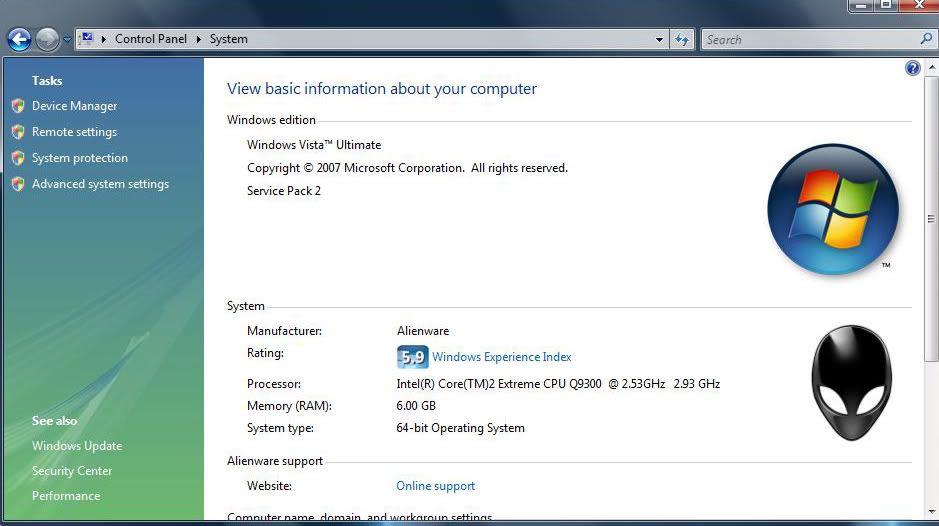The width and height of the screenshot is (939, 526).
Task: Select Control Panel in the address breadcrumb
Action: [x=151, y=39]
